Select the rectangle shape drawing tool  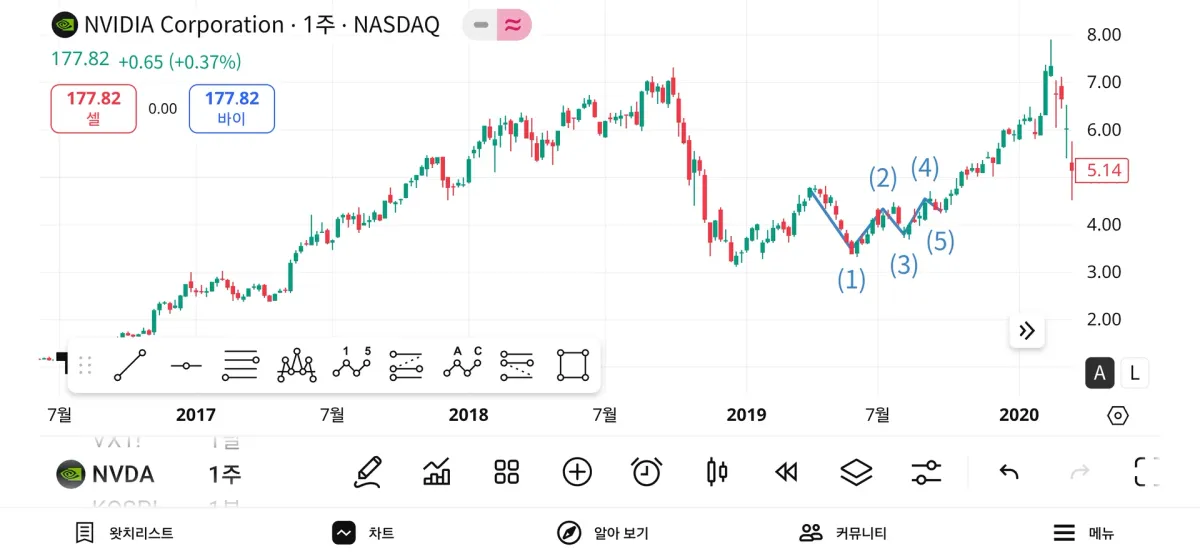point(573,366)
